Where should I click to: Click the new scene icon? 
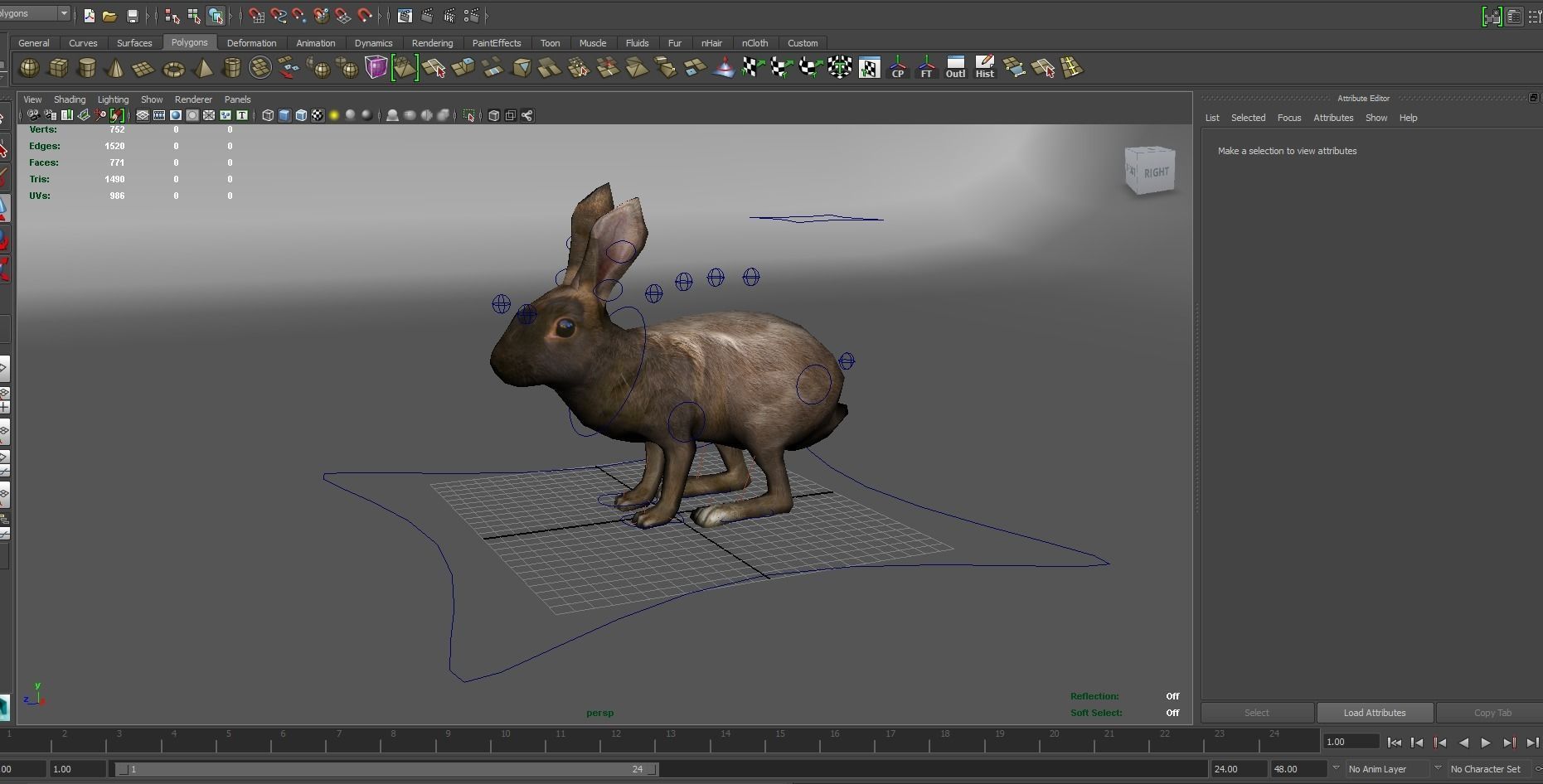coord(89,16)
